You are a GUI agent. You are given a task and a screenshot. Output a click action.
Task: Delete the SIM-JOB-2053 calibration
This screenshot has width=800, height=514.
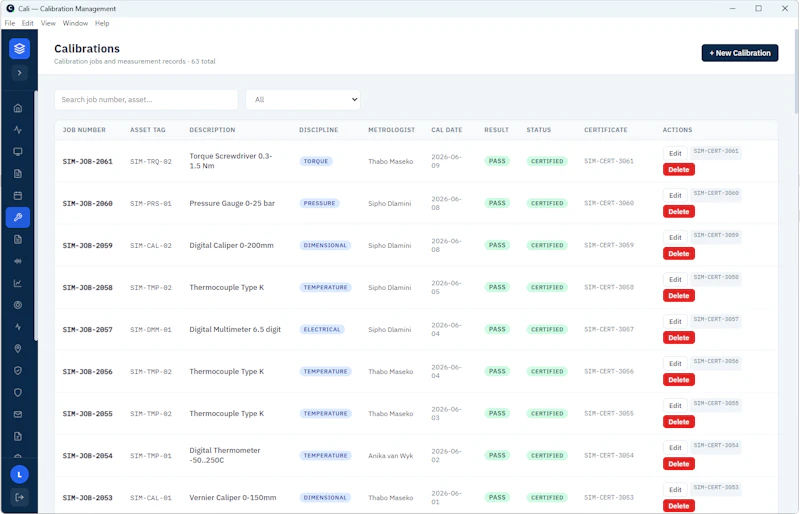point(679,506)
